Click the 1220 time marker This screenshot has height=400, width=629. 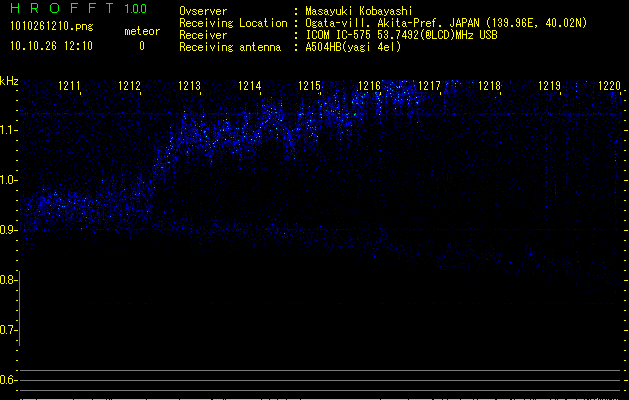coord(609,86)
